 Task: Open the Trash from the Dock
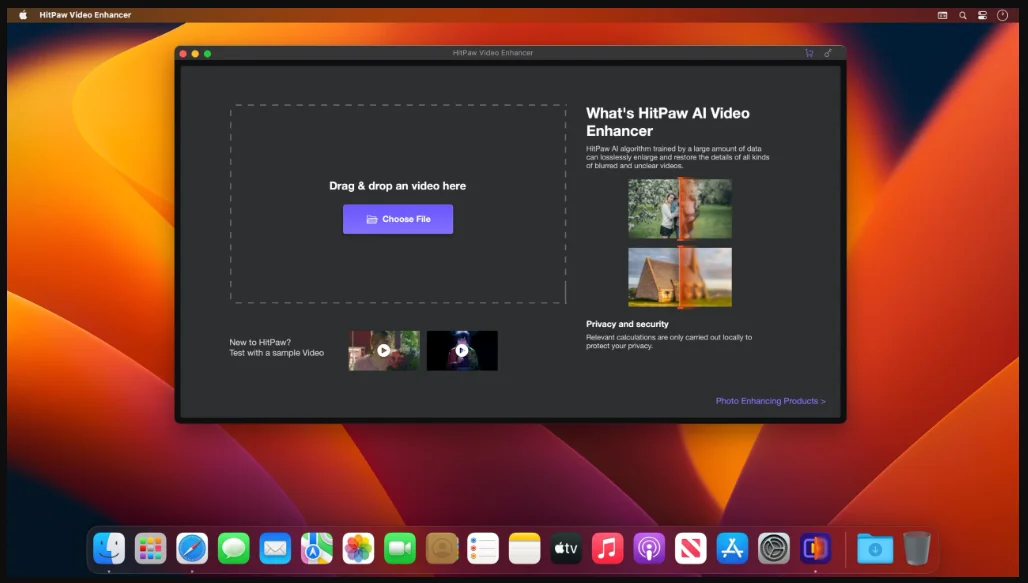[917, 548]
